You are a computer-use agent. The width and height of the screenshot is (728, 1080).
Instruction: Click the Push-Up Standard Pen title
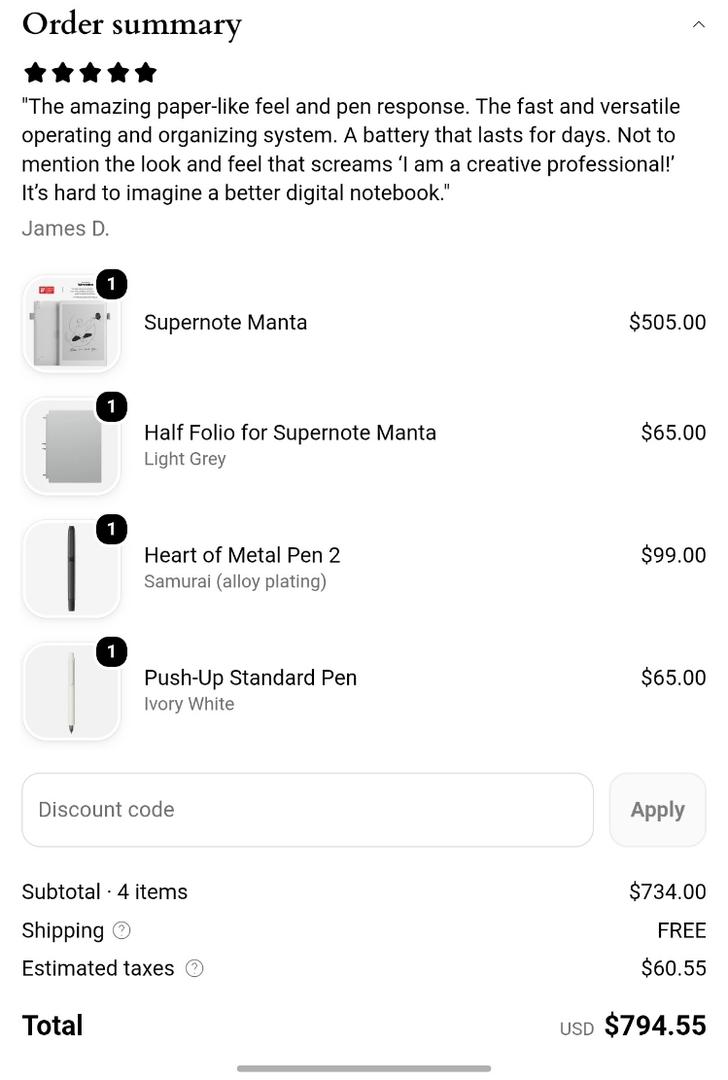(250, 678)
